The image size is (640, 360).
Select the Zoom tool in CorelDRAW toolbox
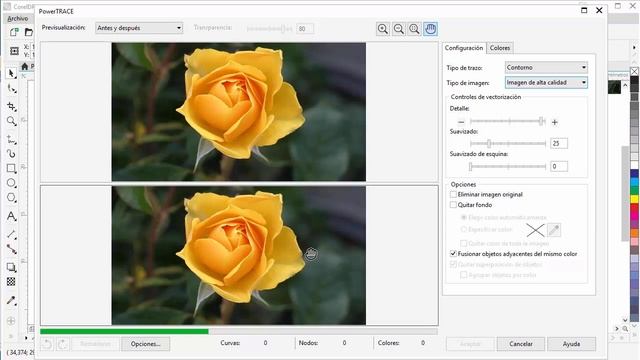click(x=11, y=121)
